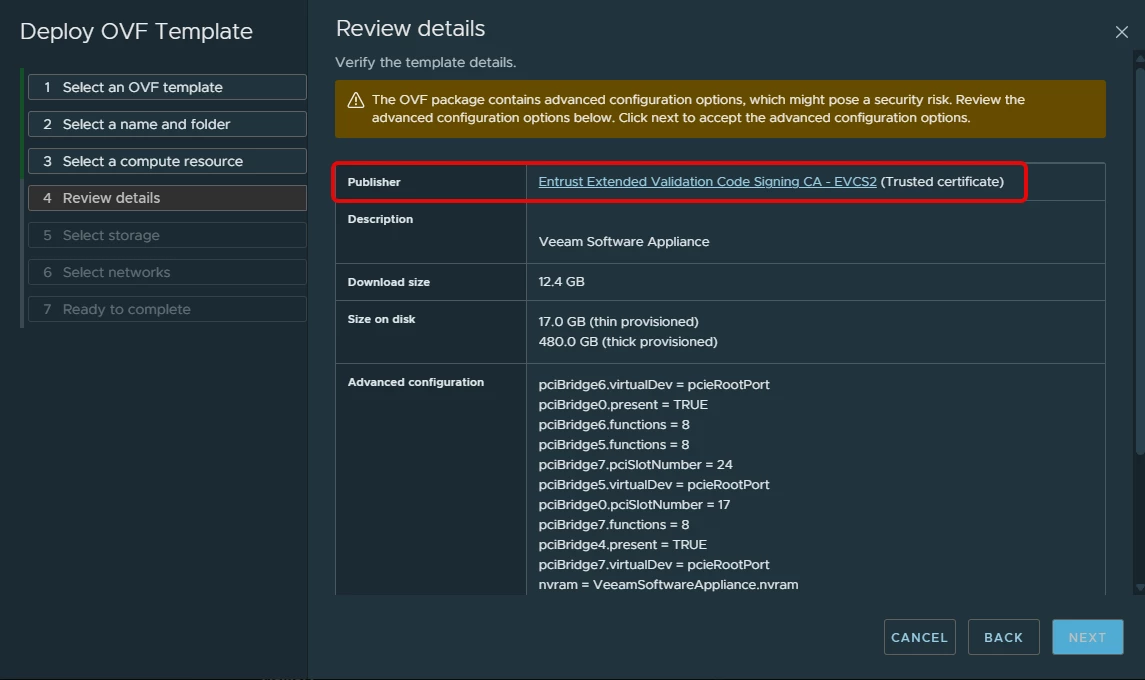Screen dimensions: 1145x680
Task: Click the pciBridge7.functions = 8 line
Action: coord(614,524)
